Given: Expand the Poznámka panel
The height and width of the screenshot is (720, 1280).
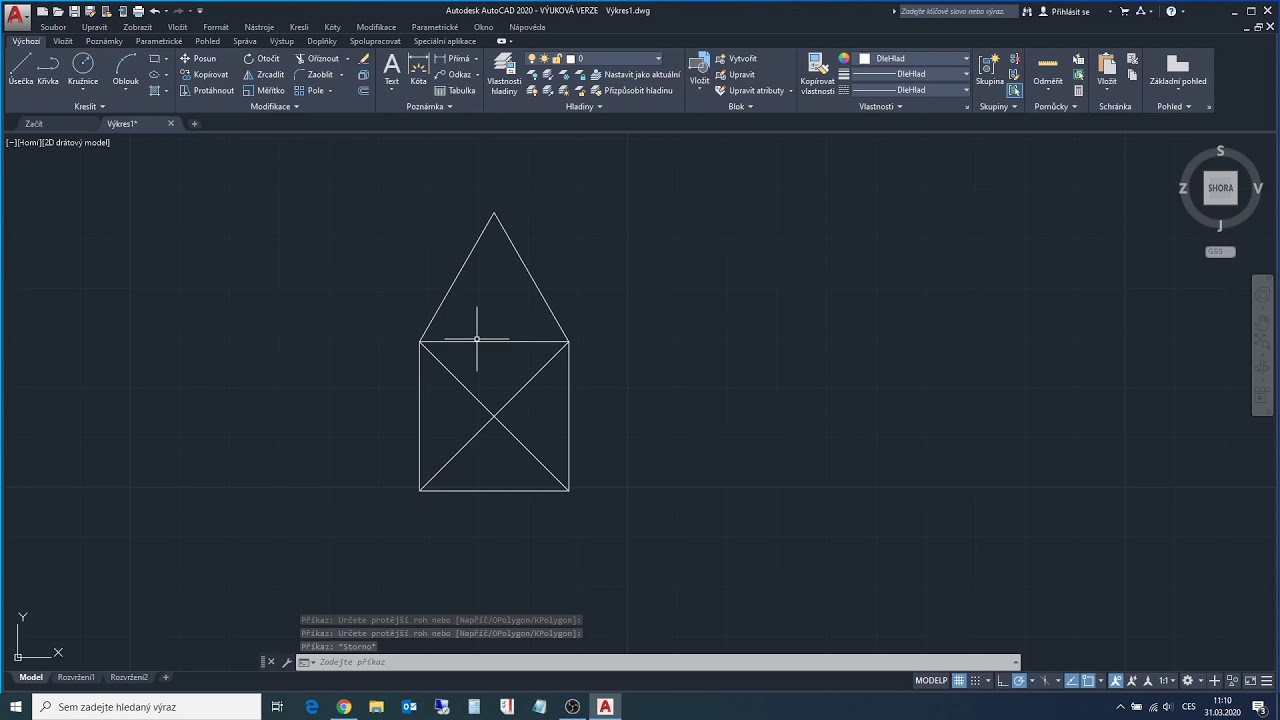Looking at the screenshot, I should pos(430,106).
